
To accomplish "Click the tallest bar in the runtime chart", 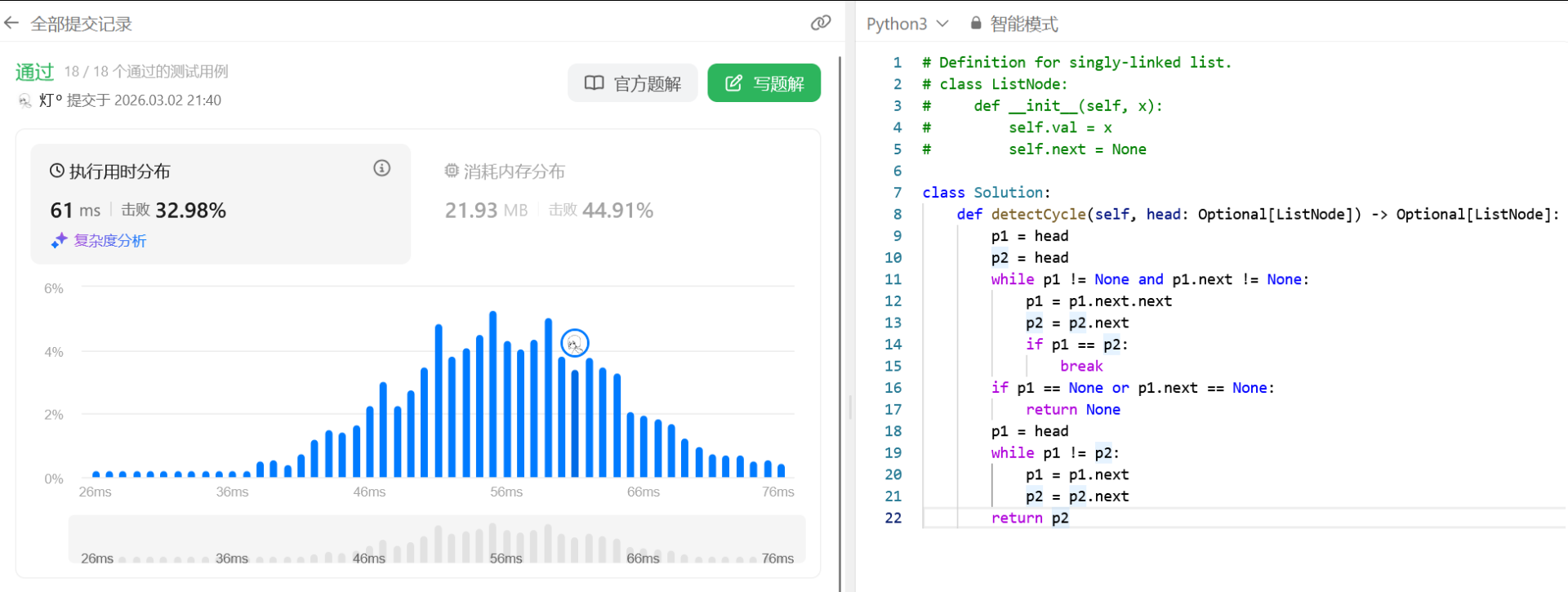I will (492, 394).
